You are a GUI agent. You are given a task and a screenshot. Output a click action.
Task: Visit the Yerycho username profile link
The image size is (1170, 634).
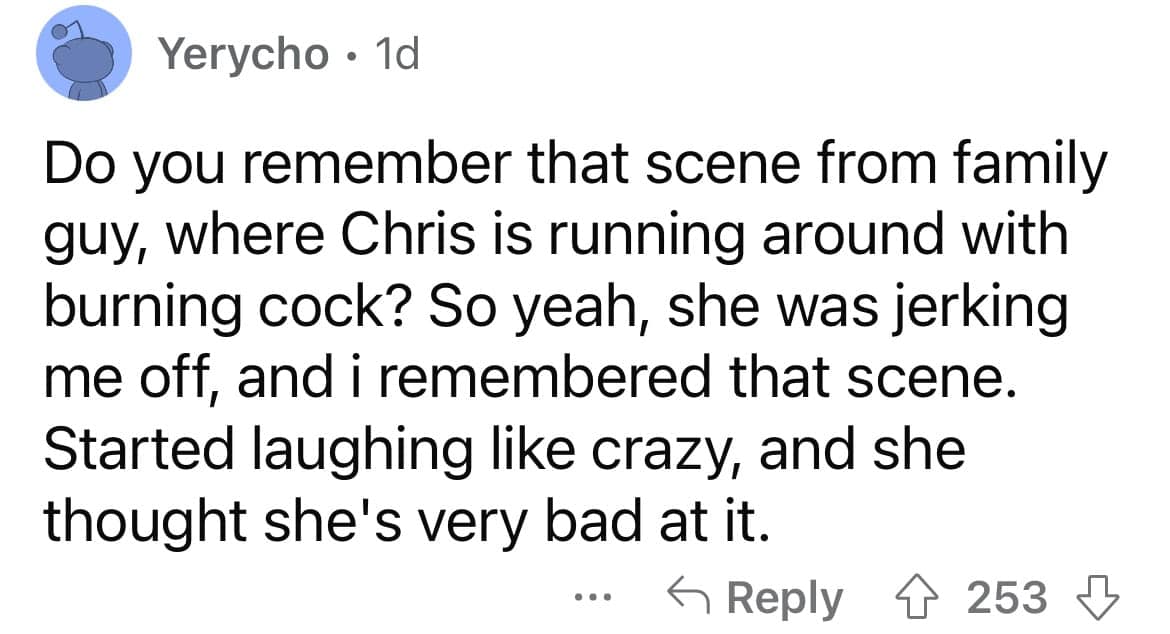pos(244,57)
